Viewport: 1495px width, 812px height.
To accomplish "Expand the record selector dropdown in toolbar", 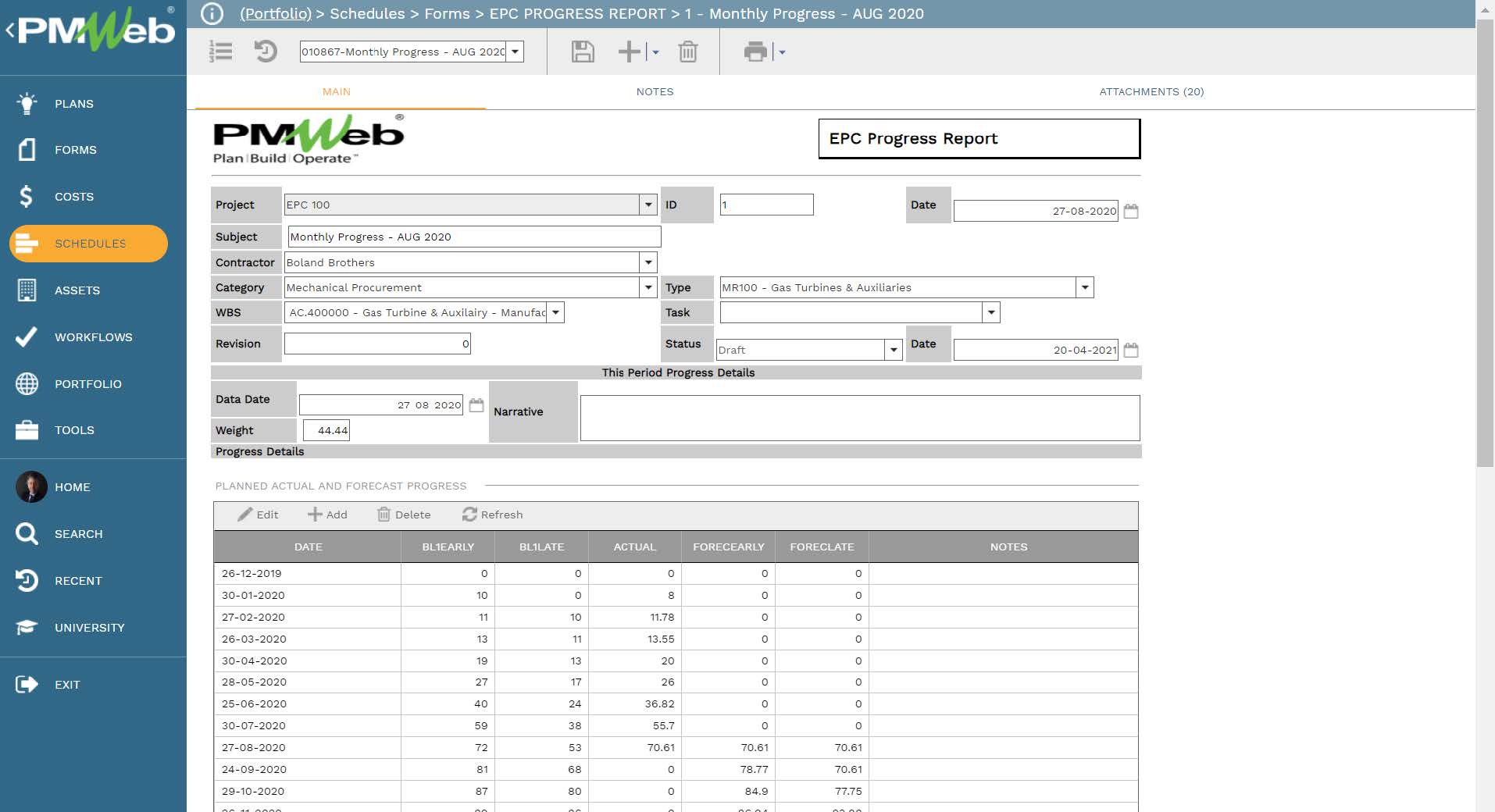I will pyautogui.click(x=515, y=52).
